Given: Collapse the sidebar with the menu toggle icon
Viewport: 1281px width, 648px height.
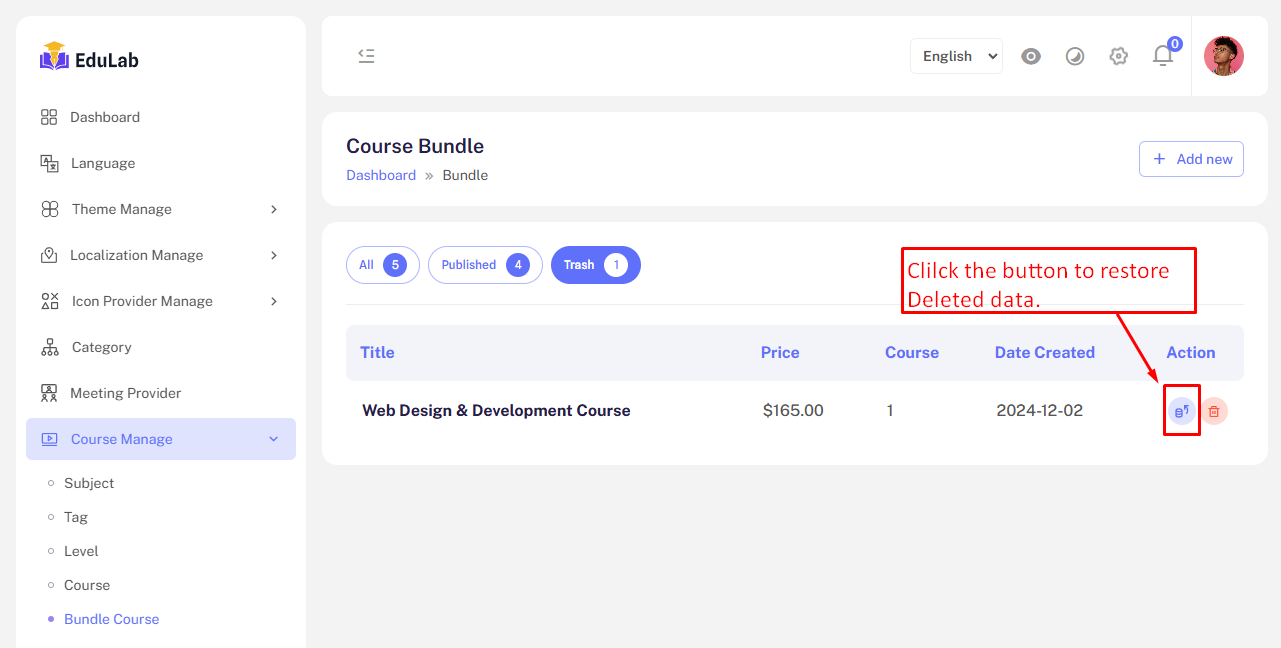Looking at the screenshot, I should pyautogui.click(x=366, y=56).
